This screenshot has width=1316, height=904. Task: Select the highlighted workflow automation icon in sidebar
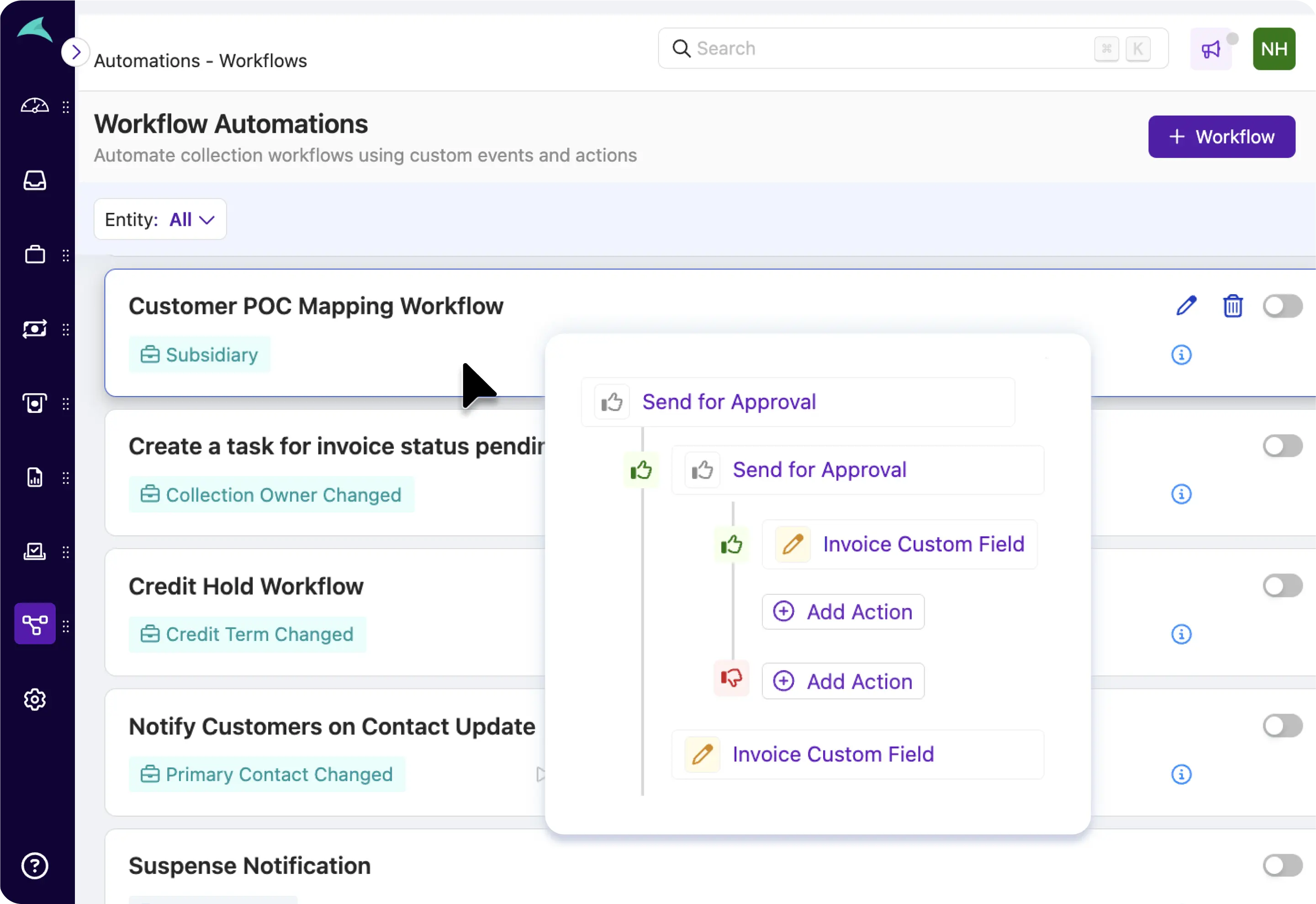coord(35,624)
